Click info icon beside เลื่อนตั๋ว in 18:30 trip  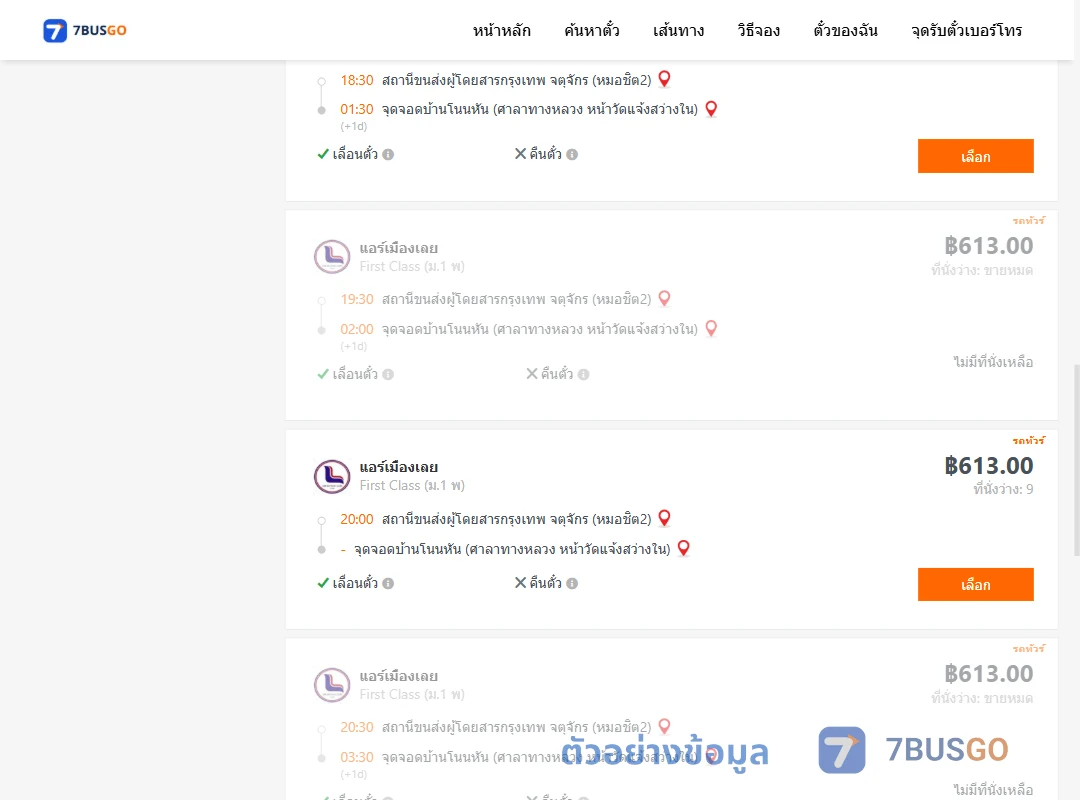click(388, 154)
